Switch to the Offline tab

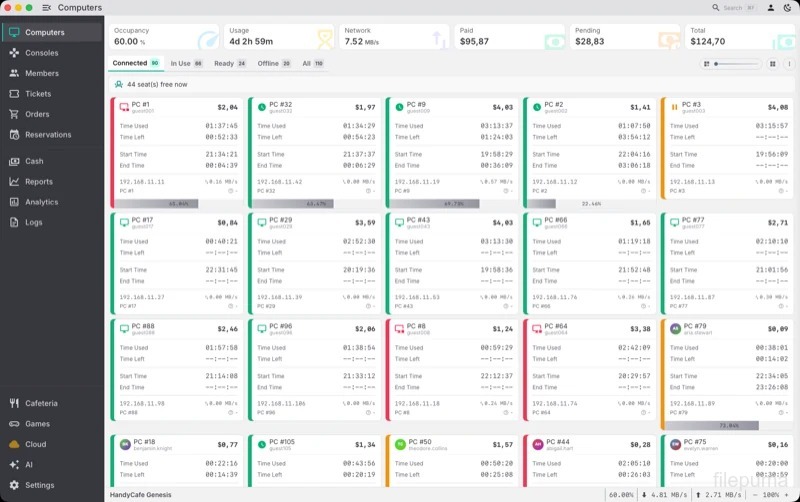point(274,64)
